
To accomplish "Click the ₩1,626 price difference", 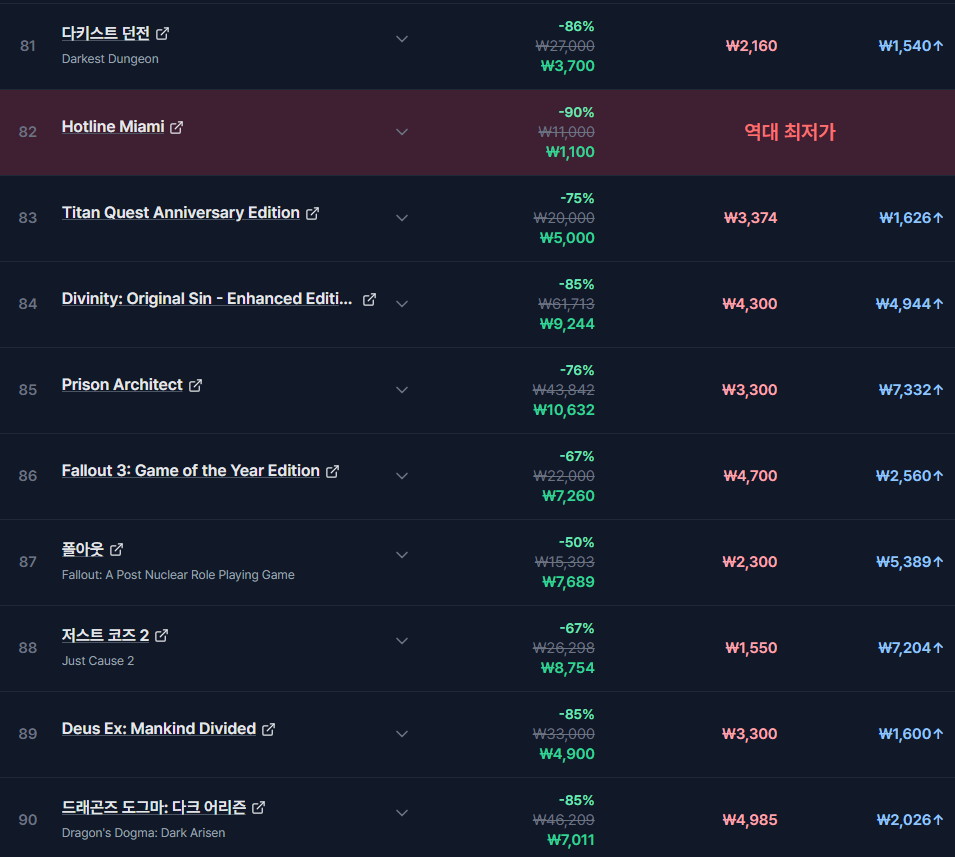I will pyautogui.click(x=911, y=217).
